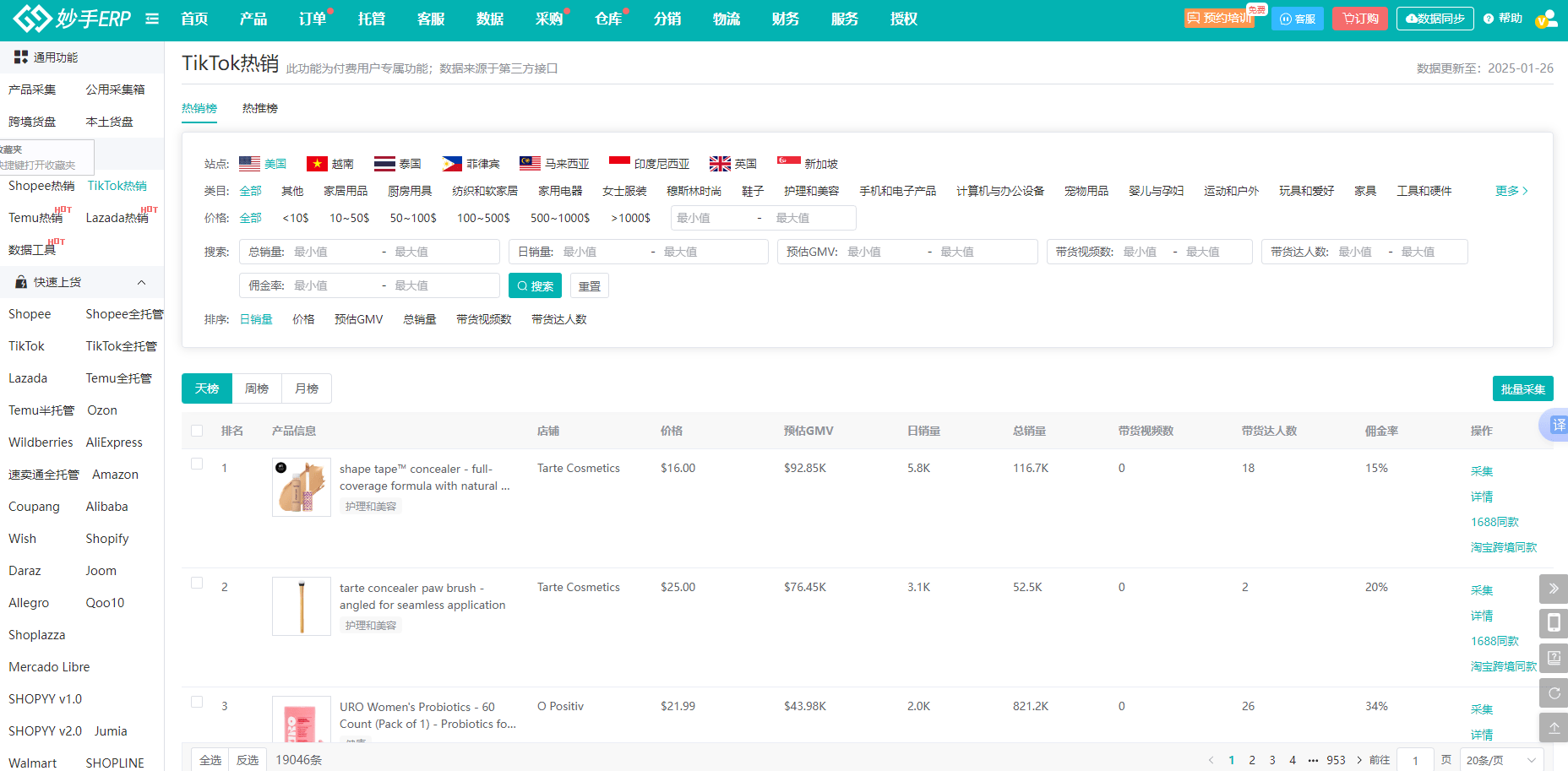
Task: Select the 马来西亚 flag site
Action: click(x=530, y=164)
